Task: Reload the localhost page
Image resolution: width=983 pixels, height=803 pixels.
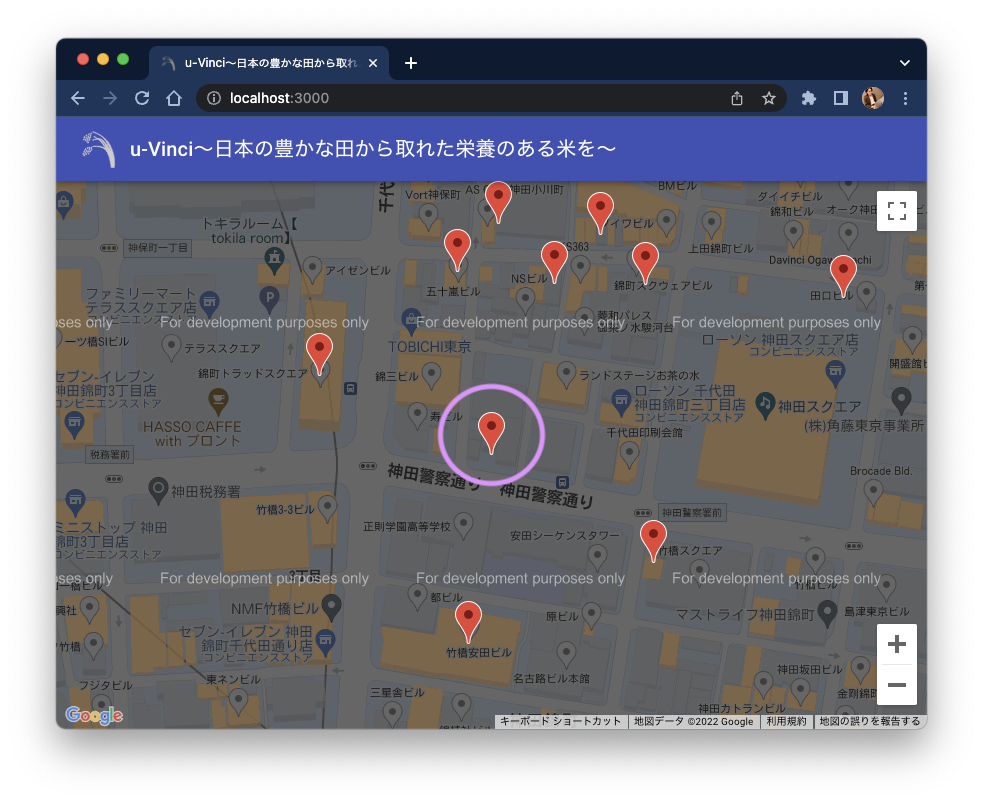Action: (x=142, y=98)
